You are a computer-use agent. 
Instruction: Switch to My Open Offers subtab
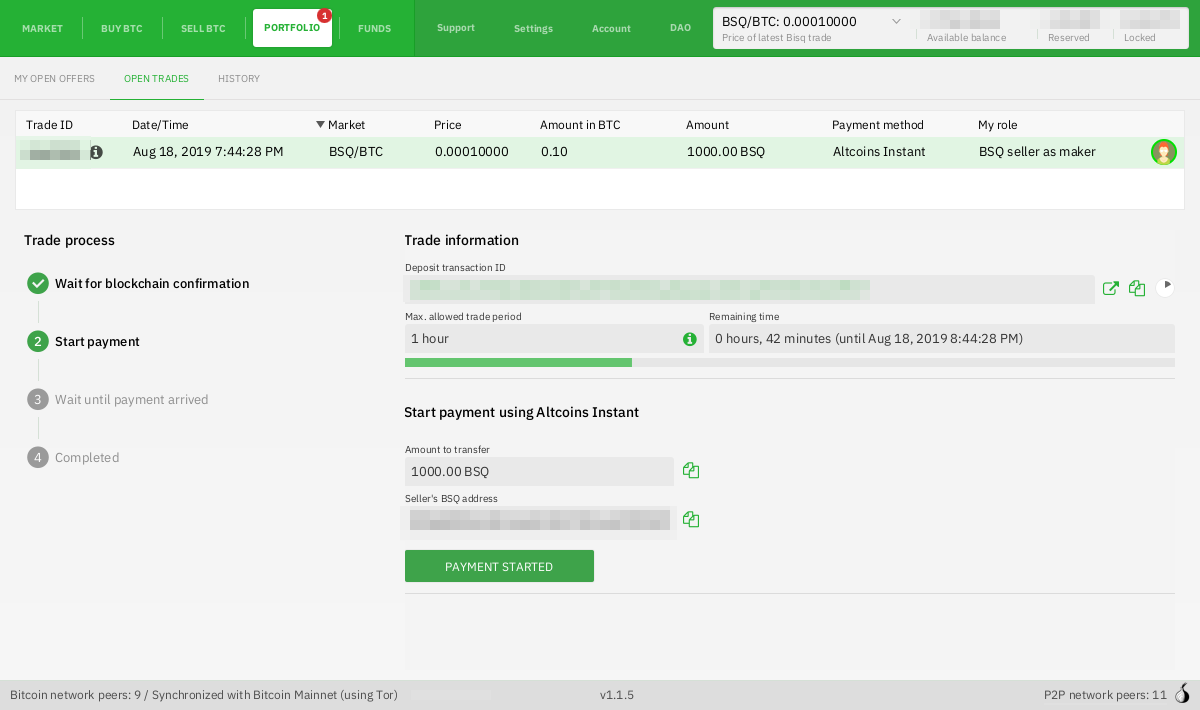tap(55, 78)
